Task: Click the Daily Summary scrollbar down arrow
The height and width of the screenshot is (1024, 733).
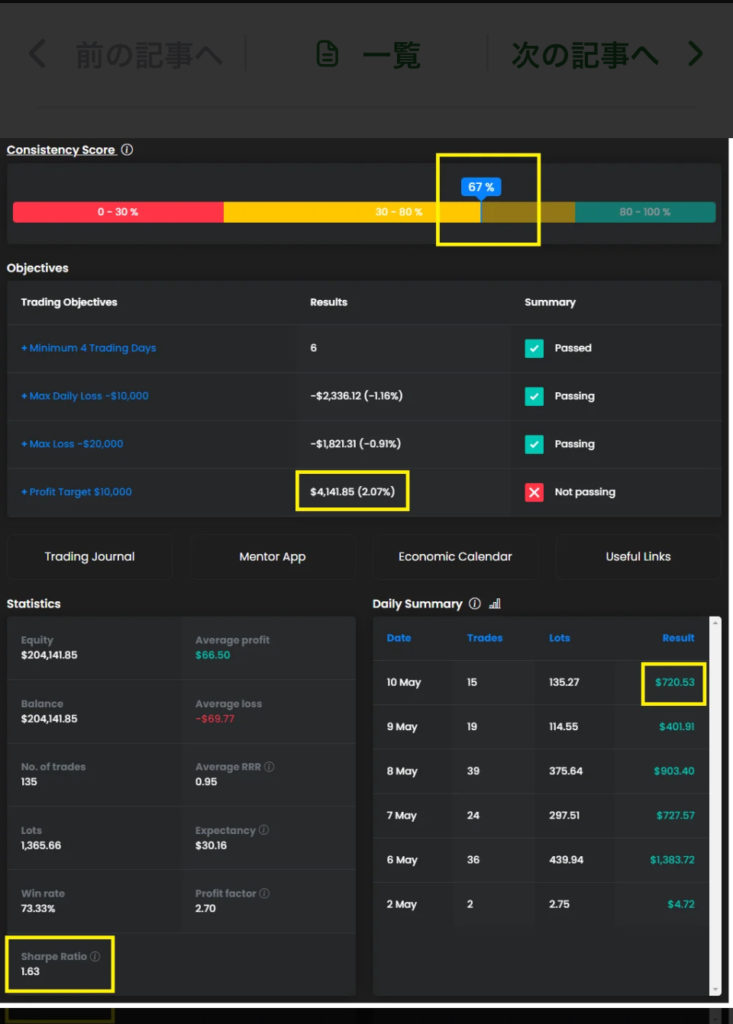Action: [714, 988]
